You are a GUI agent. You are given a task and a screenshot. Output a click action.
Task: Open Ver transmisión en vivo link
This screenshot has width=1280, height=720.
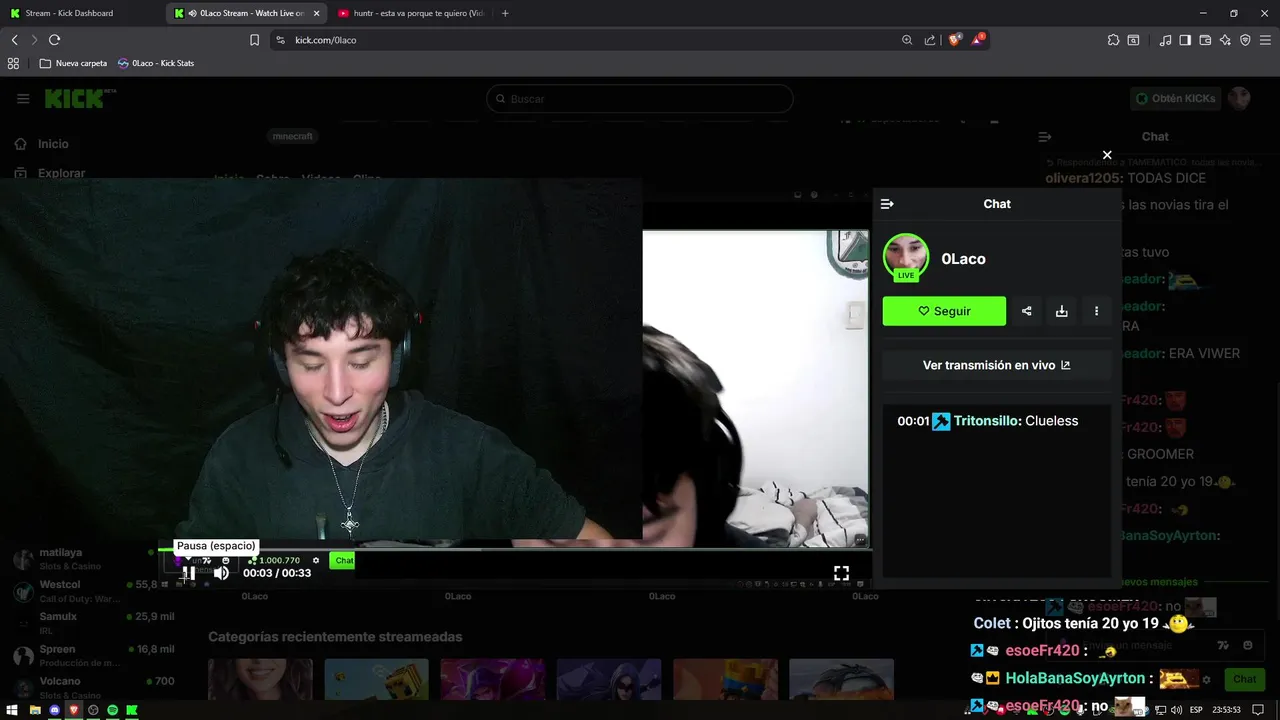(x=997, y=365)
